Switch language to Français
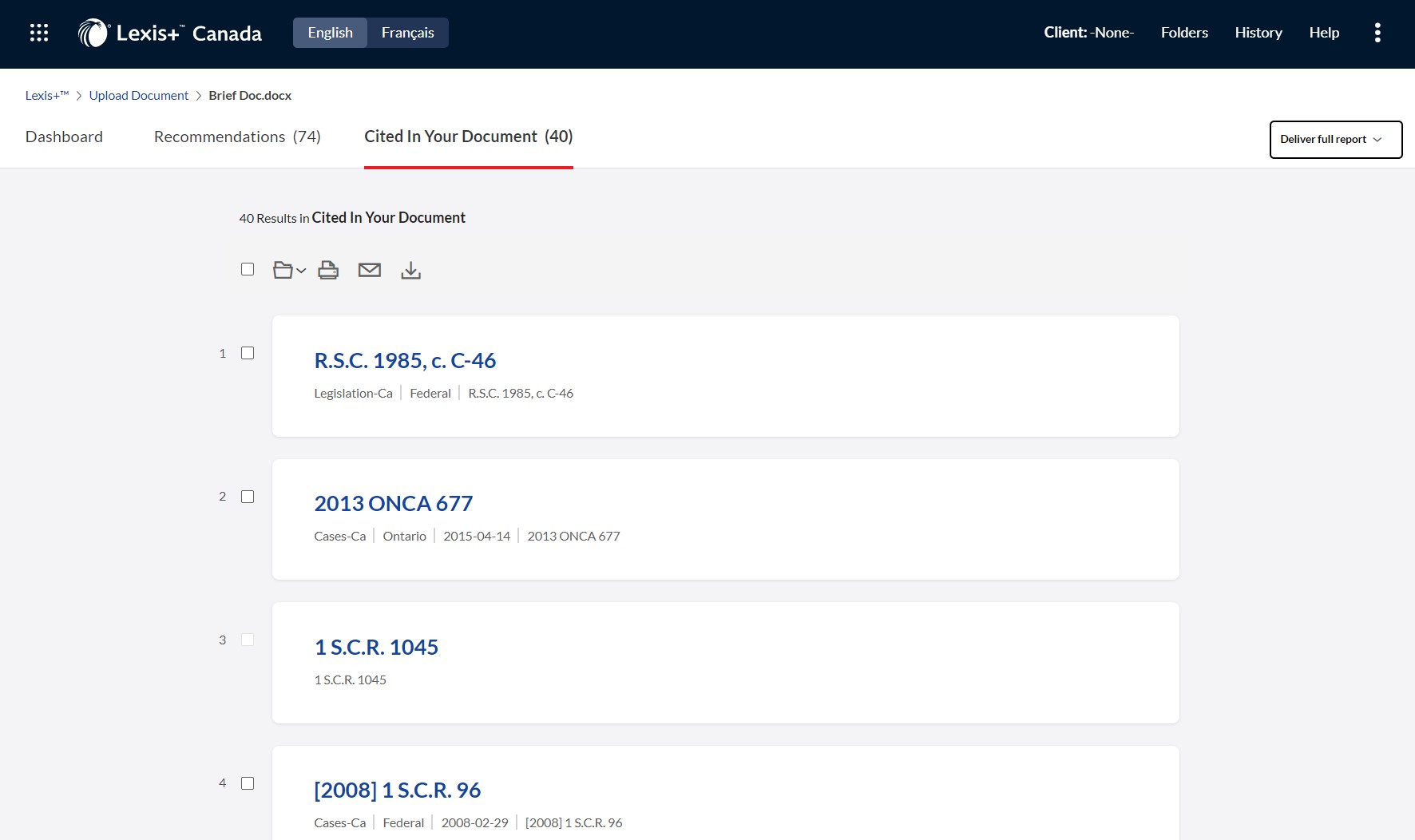The width and height of the screenshot is (1415, 840). coord(407,33)
